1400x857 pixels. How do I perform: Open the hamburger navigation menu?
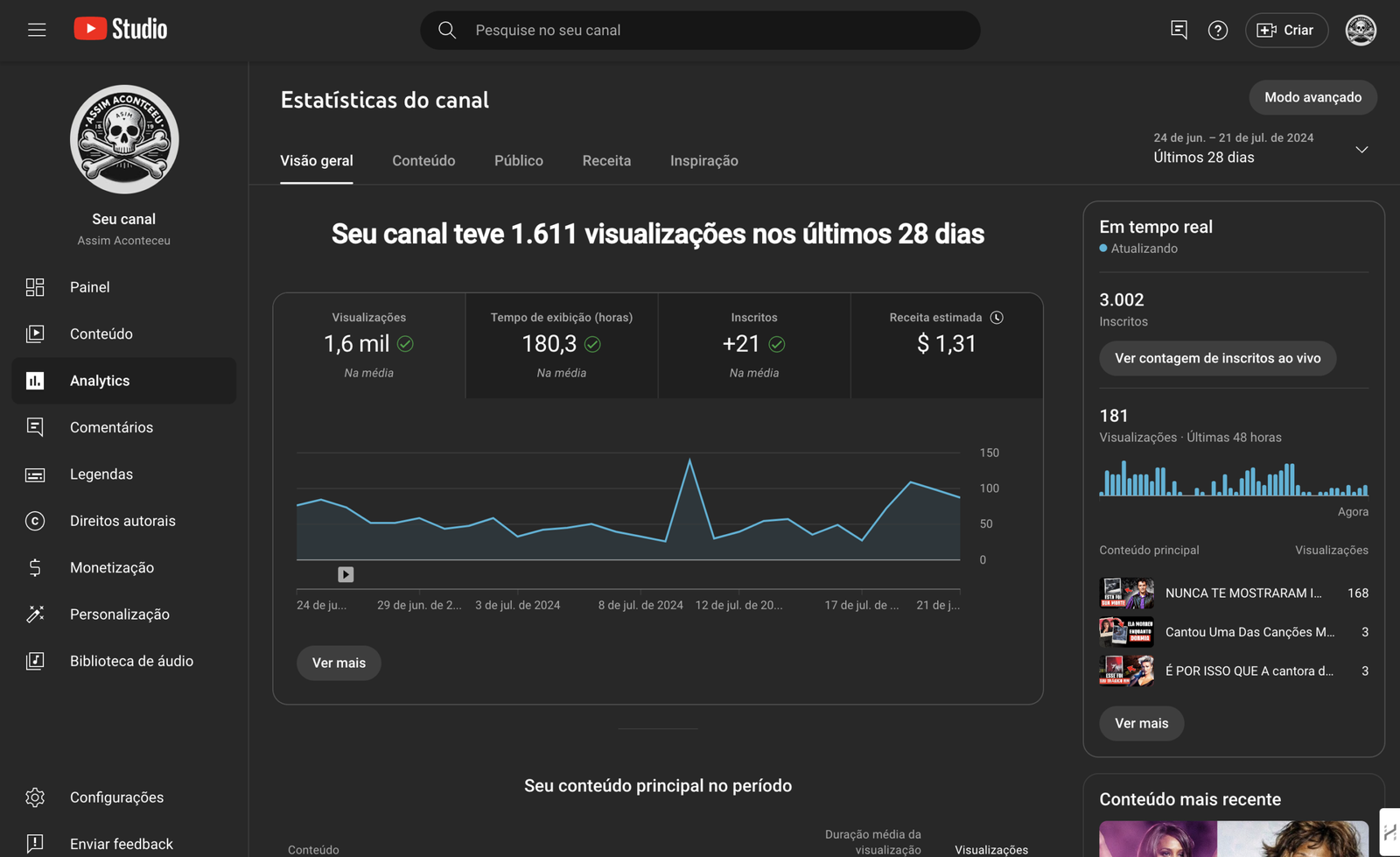(x=37, y=30)
